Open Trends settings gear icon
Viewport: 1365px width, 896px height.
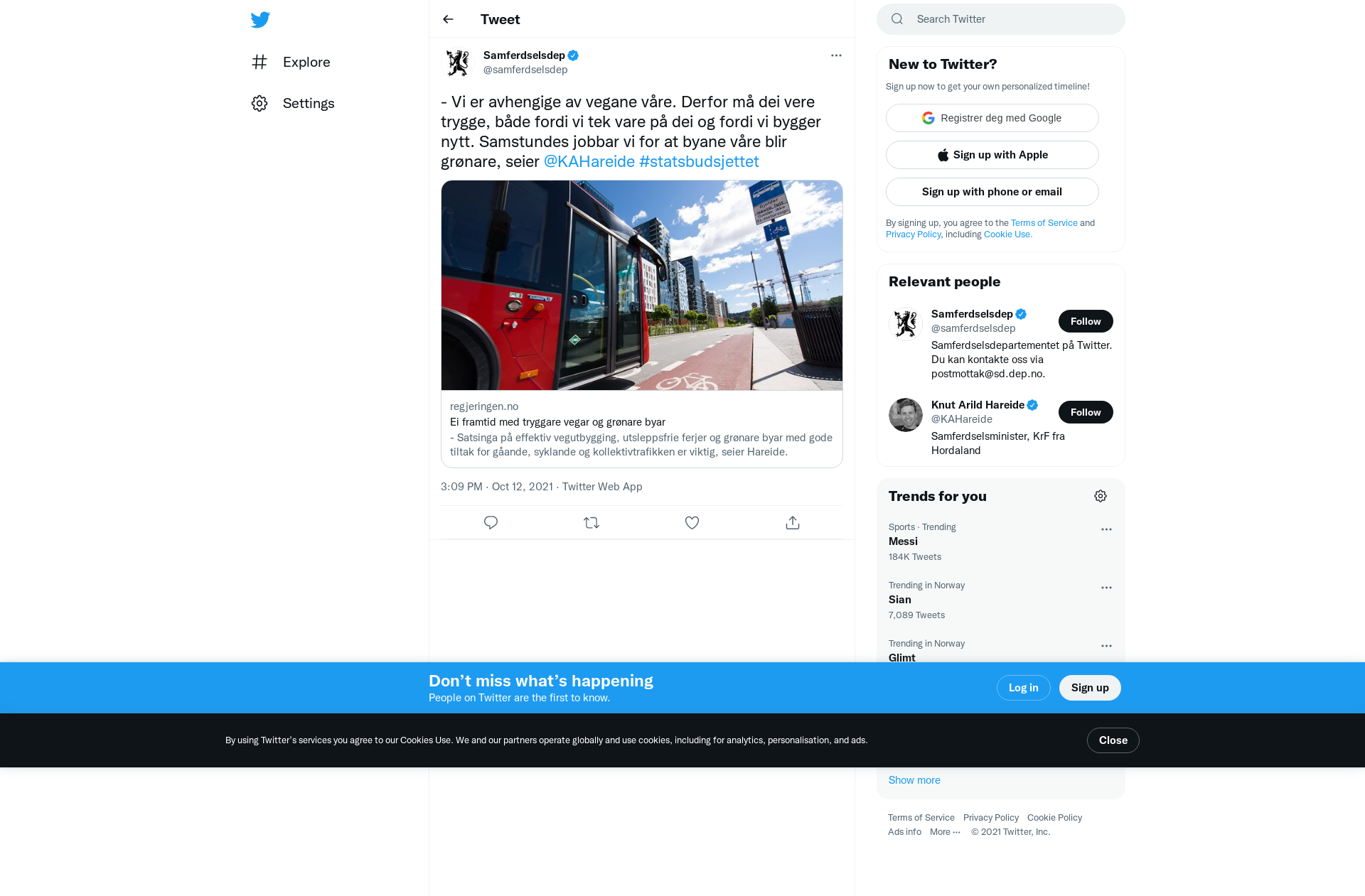(1101, 496)
